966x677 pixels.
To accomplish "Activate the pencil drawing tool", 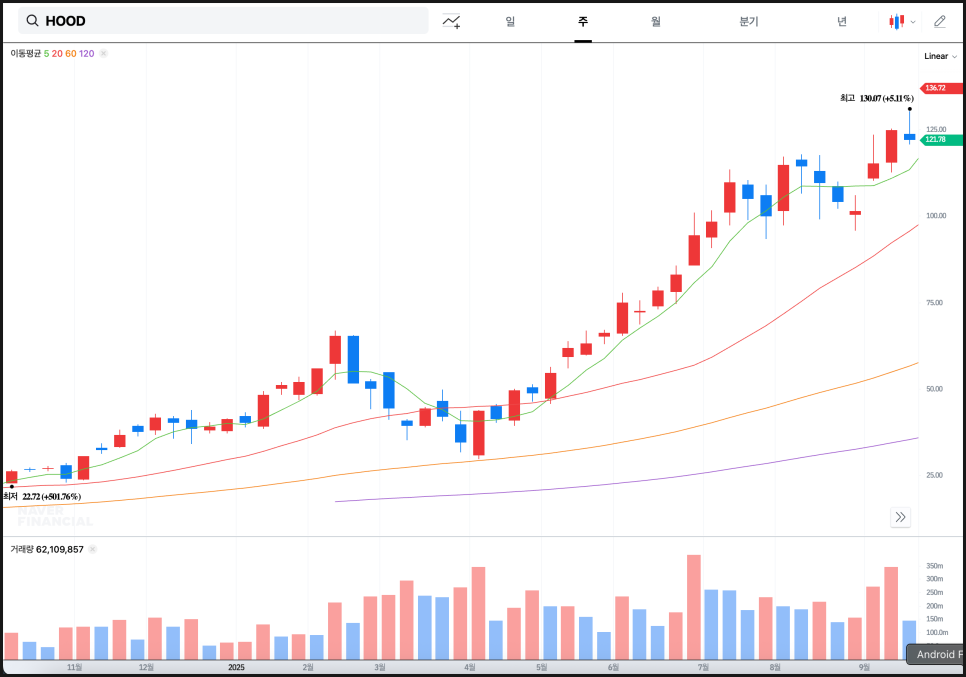I will [940, 22].
